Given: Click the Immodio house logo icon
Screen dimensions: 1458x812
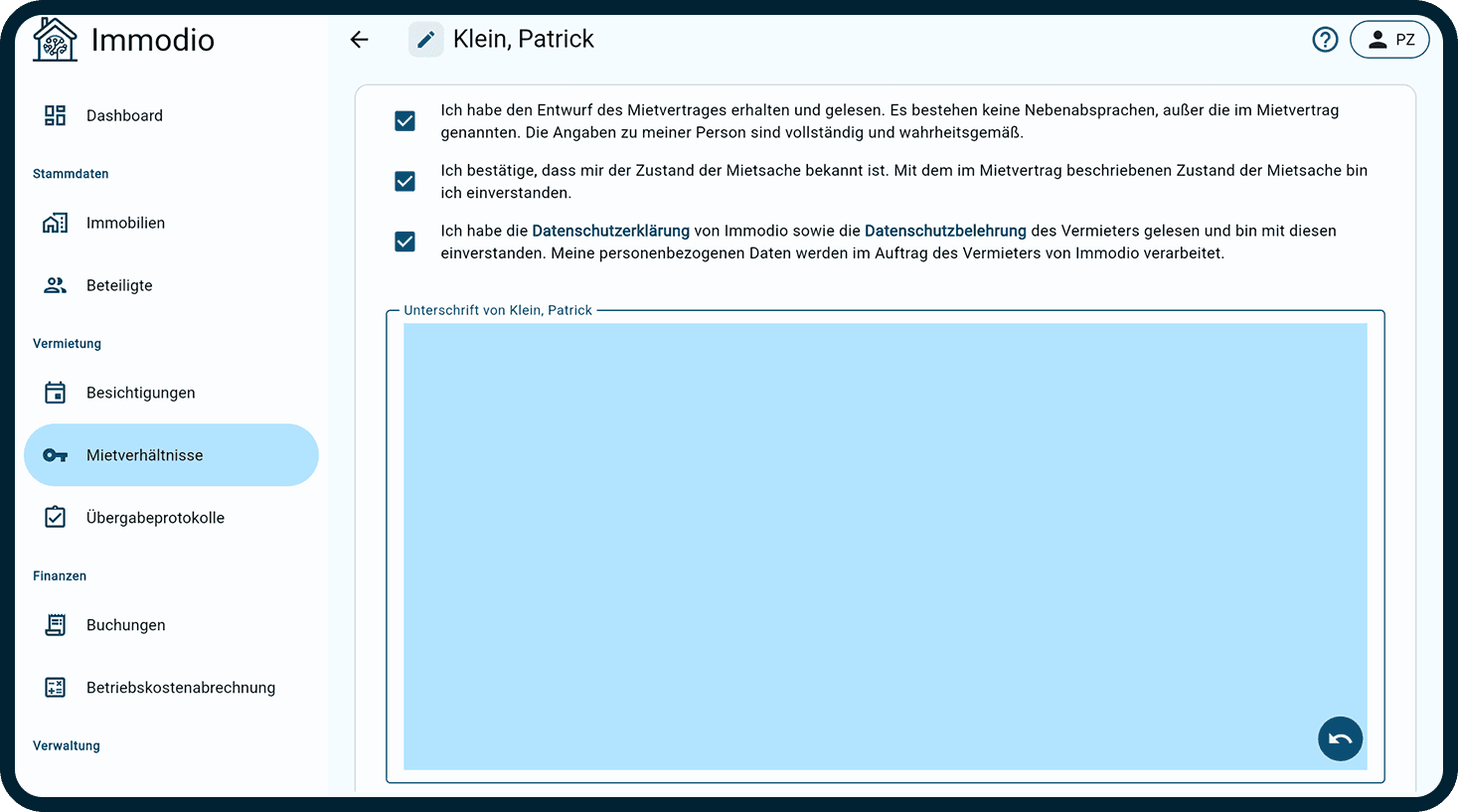Looking at the screenshot, I should (x=55, y=40).
